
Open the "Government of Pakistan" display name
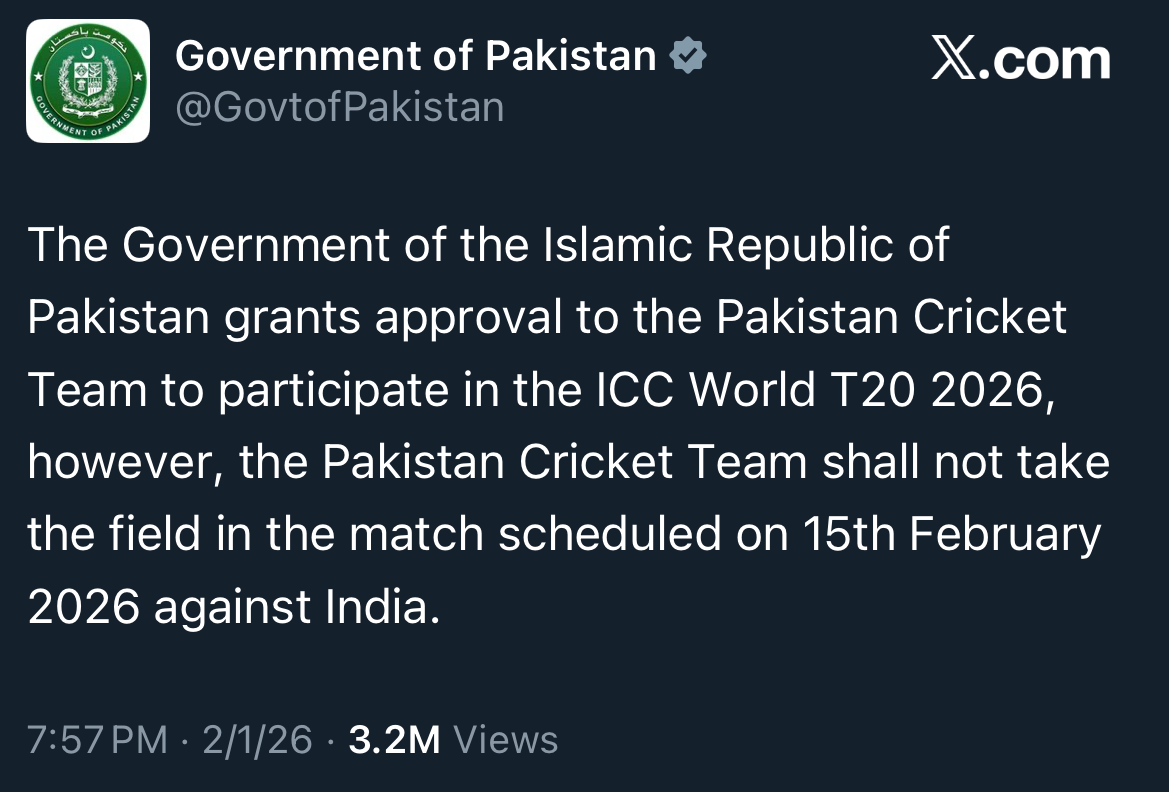click(416, 56)
